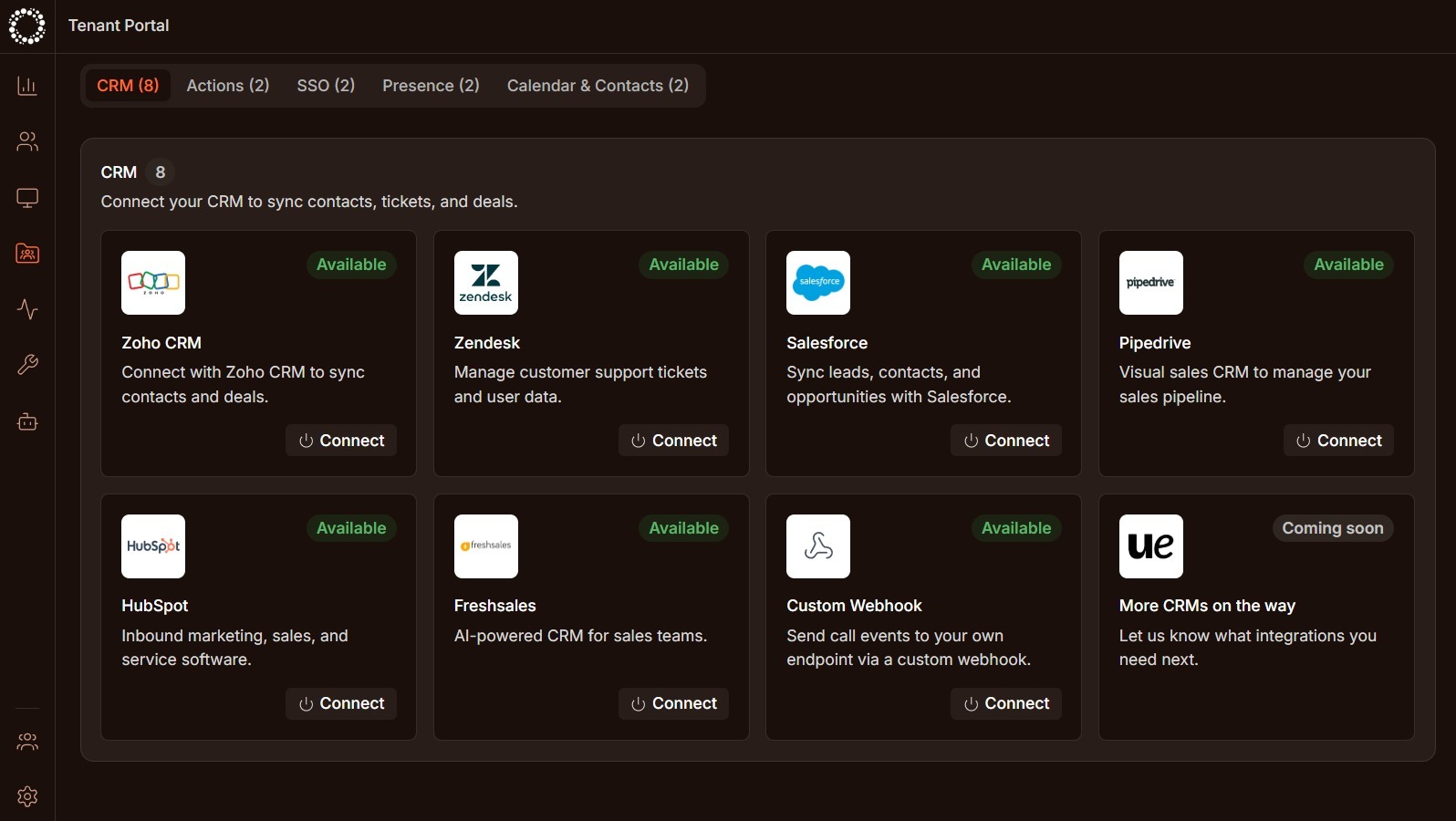Click 'Sync leads, contacts, and' description
The width and height of the screenshot is (1456, 821).
pyautogui.click(x=900, y=384)
